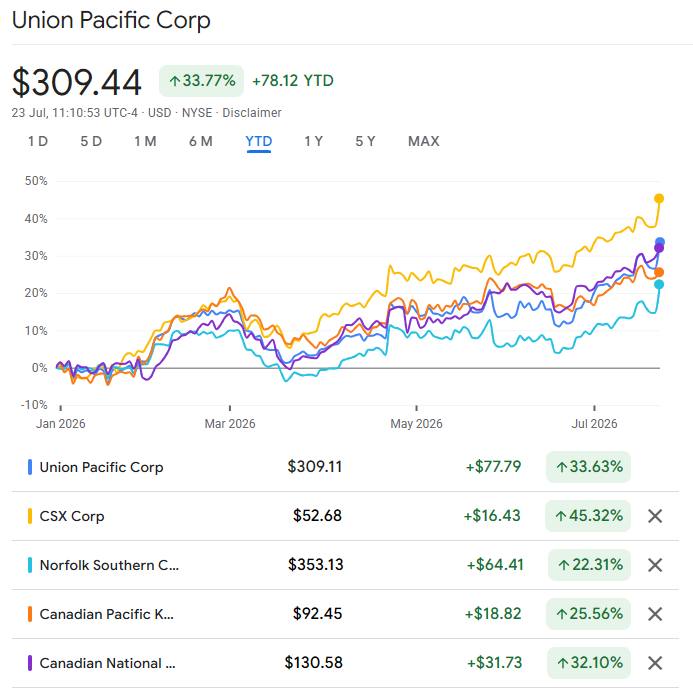Click the blue Union Pacific line endpoint

[x=659, y=242]
